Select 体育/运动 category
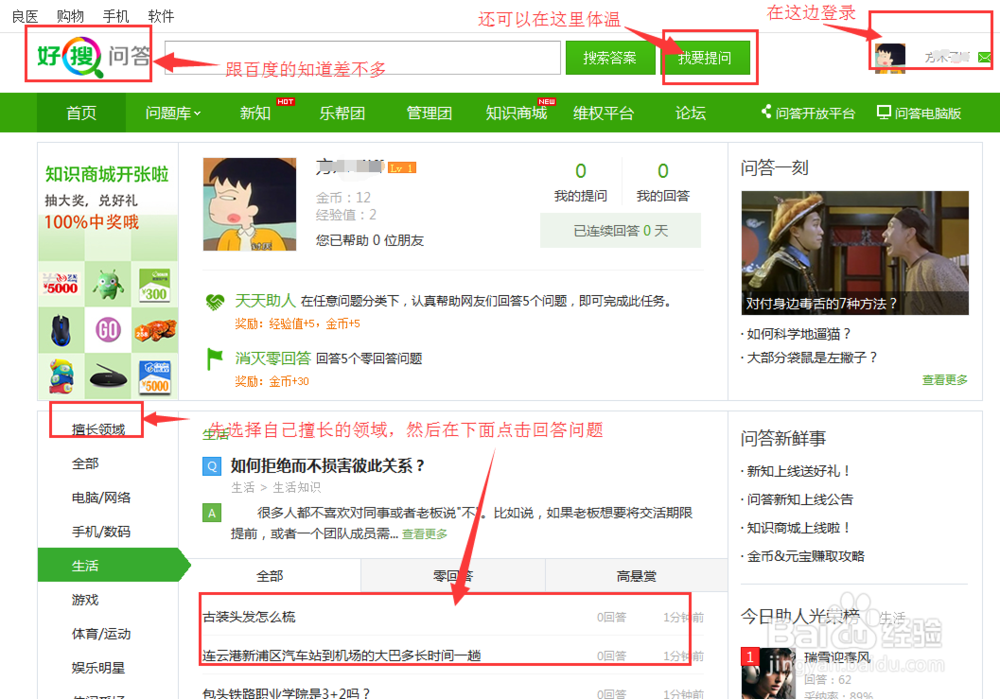 pos(101,633)
